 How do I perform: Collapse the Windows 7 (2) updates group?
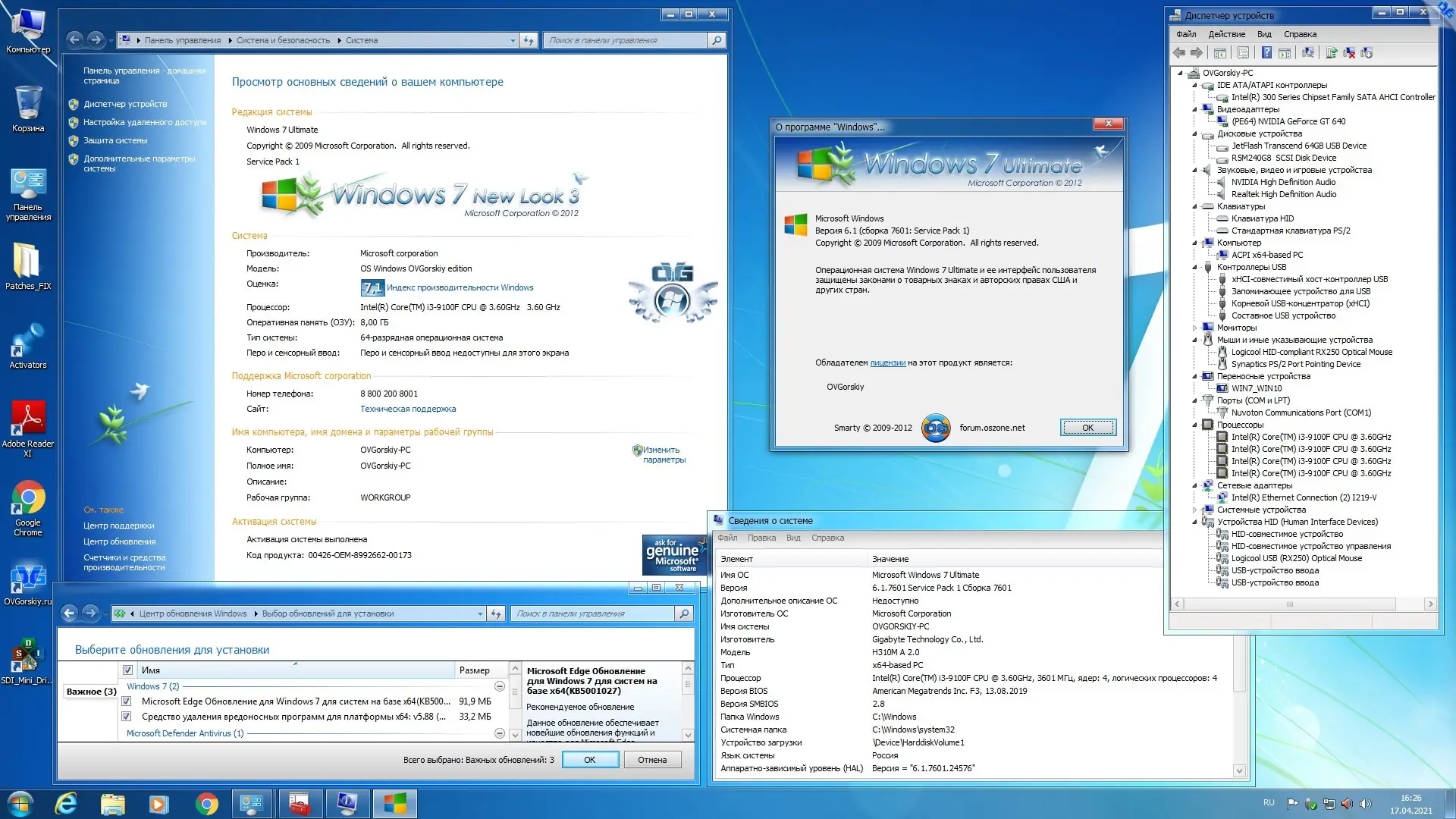click(499, 686)
